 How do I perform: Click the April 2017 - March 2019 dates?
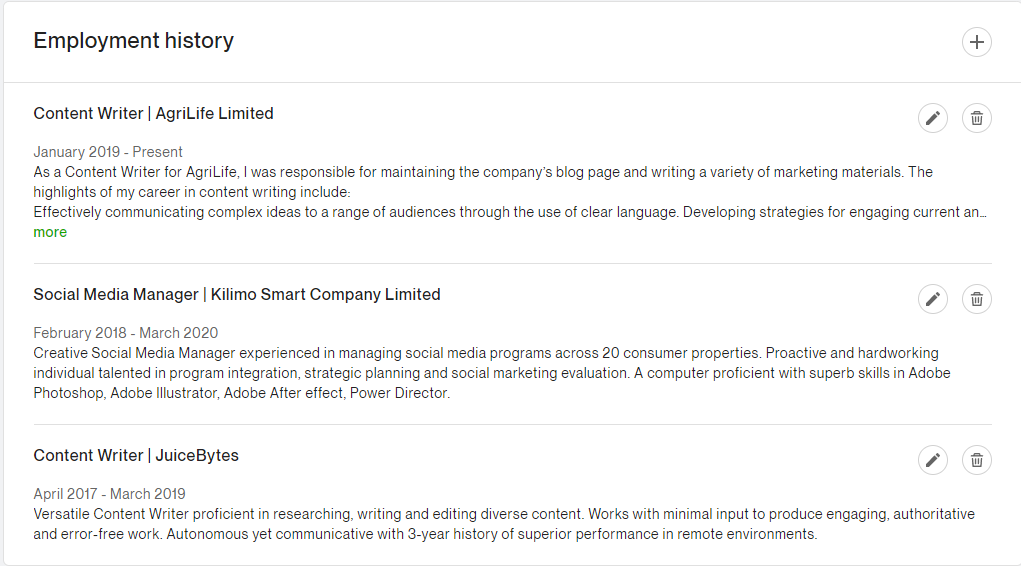[x=109, y=494]
